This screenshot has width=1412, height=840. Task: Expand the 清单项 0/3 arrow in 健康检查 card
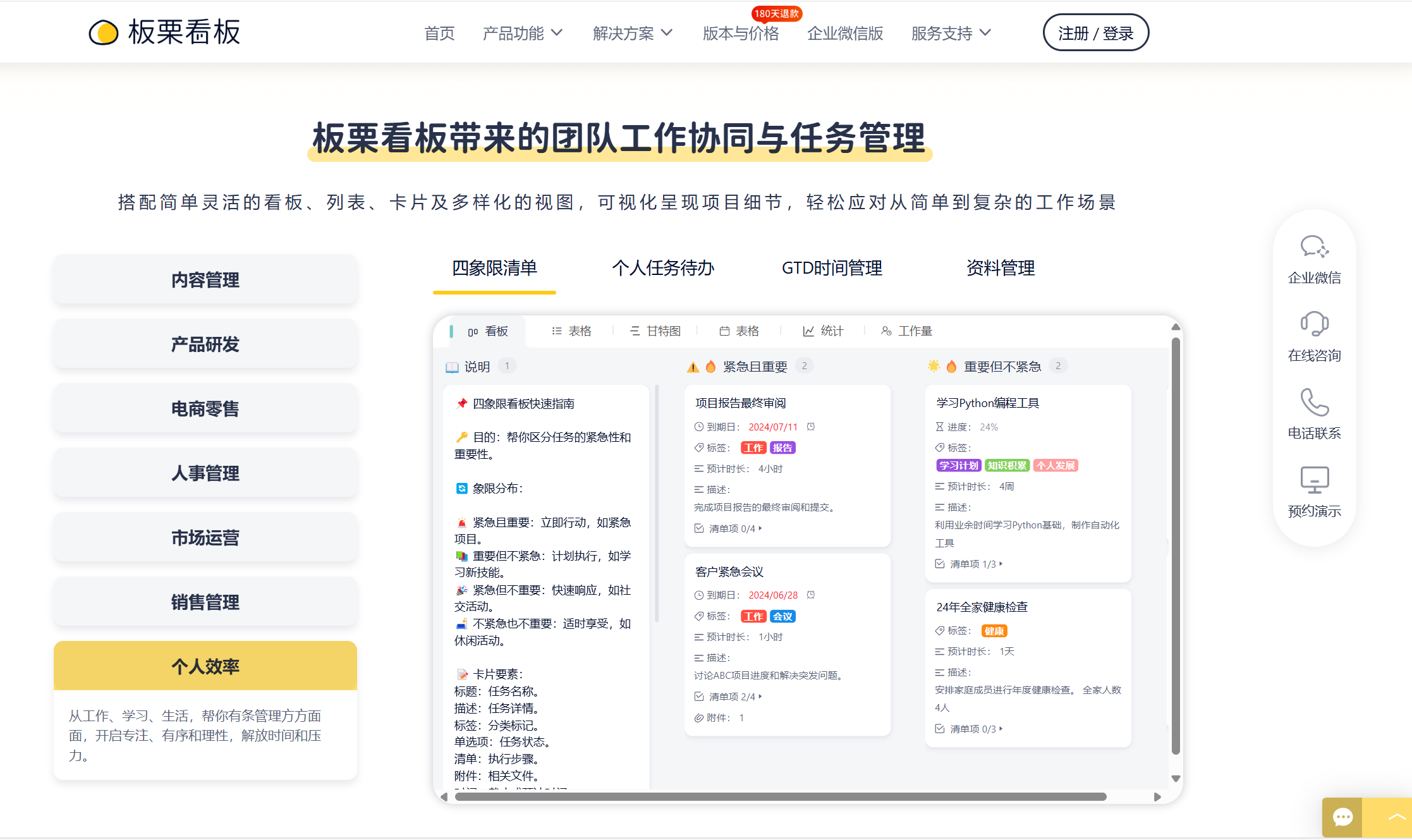click(x=1001, y=729)
